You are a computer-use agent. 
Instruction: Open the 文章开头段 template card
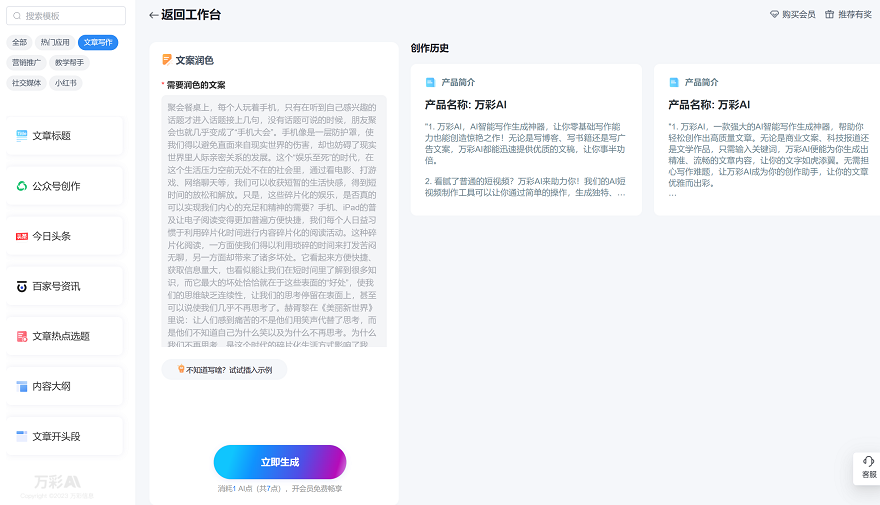pos(65,436)
